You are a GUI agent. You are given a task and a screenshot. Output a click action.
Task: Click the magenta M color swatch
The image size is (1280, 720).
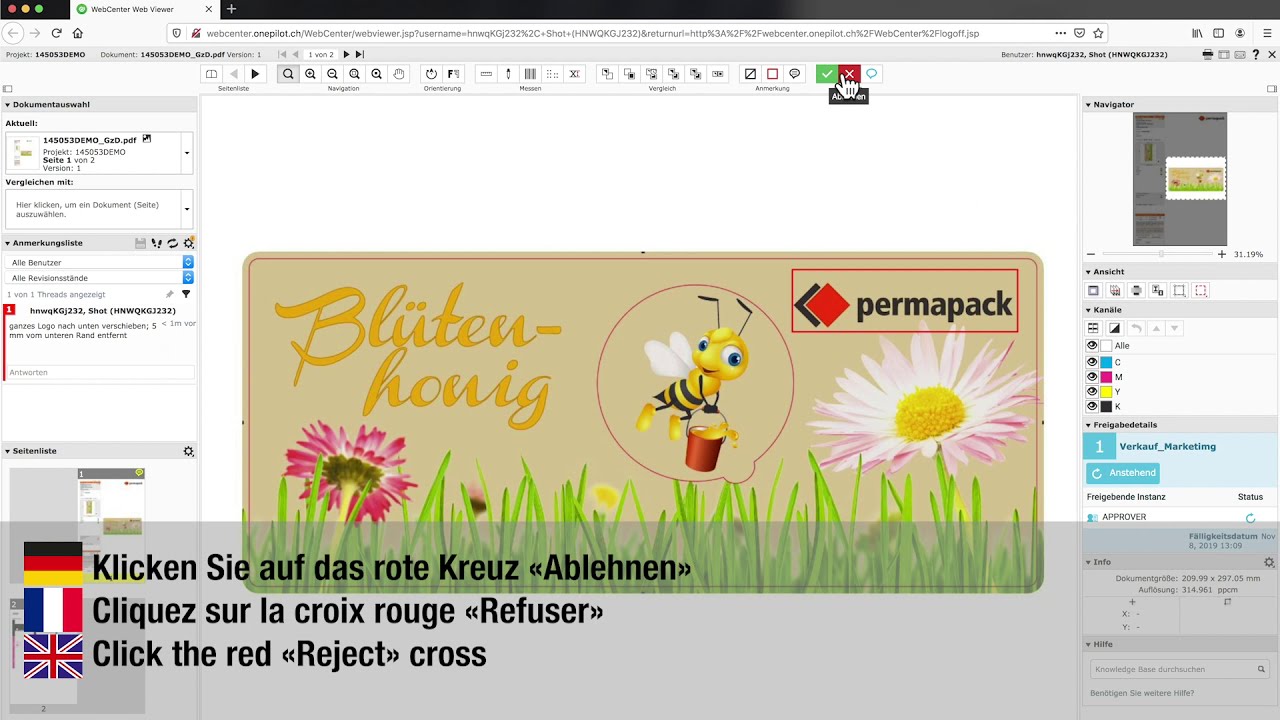pyautogui.click(x=1106, y=377)
